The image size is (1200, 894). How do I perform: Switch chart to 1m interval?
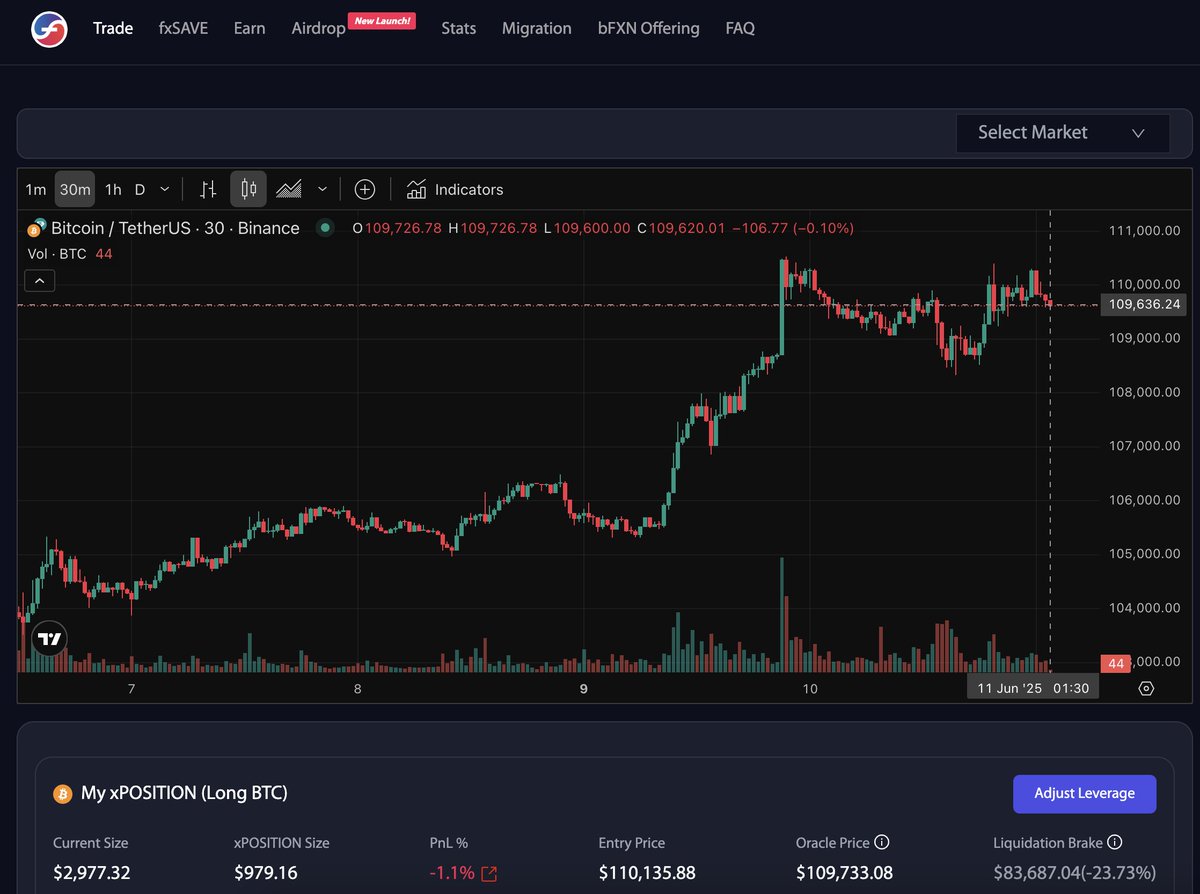[35, 189]
